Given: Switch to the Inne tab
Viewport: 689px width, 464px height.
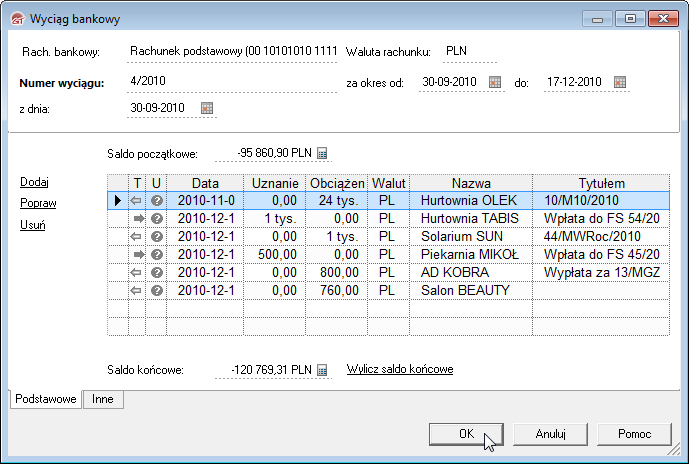Looking at the screenshot, I should 102,398.
